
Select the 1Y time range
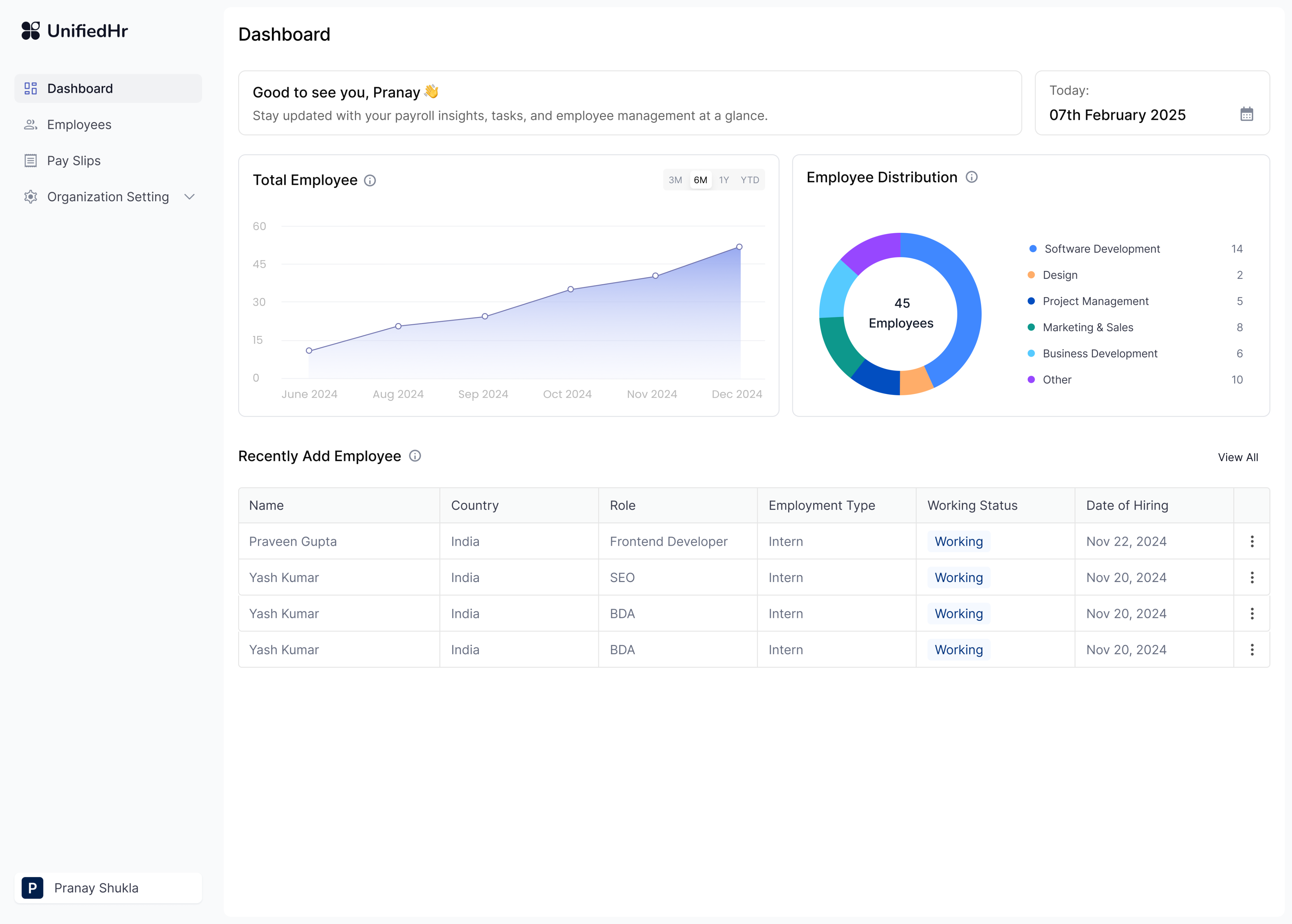click(x=724, y=180)
